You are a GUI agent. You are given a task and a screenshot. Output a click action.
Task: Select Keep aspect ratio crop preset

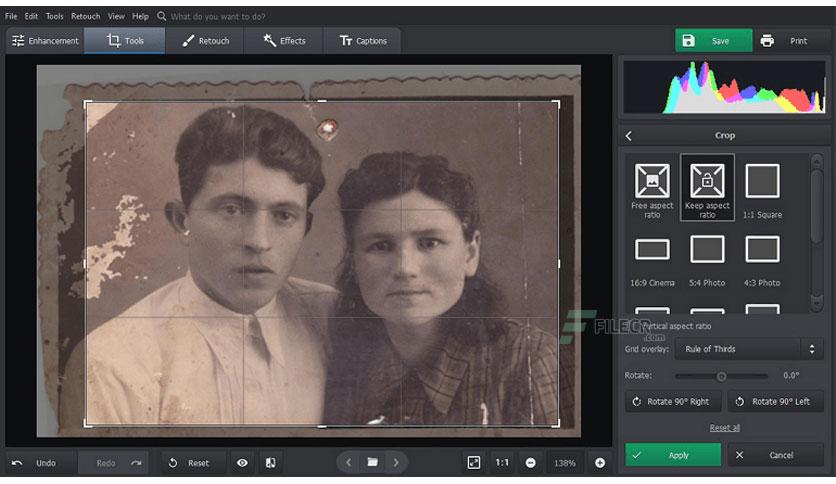pyautogui.click(x=707, y=188)
